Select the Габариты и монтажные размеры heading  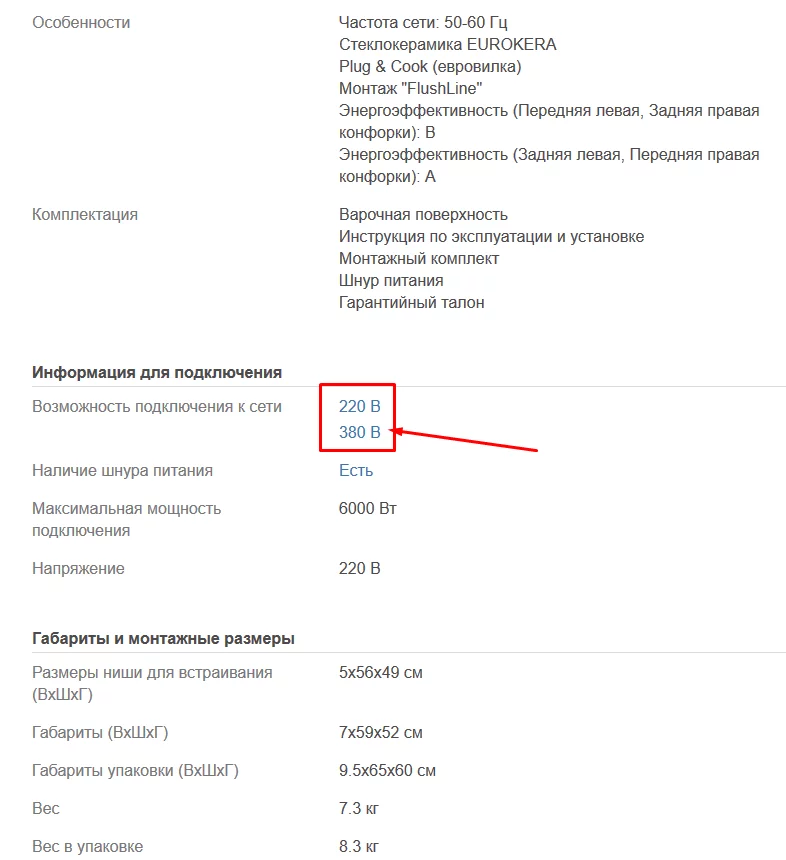click(x=163, y=638)
